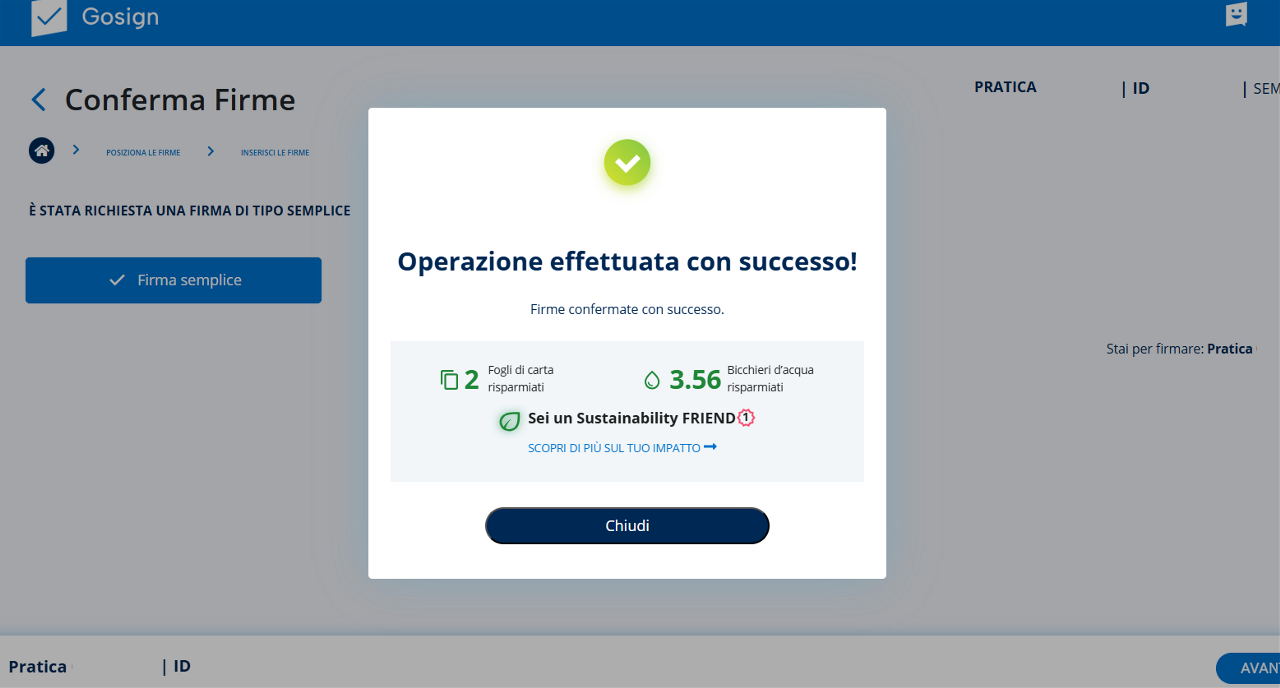
Task: Close the dialog with Chiudi button
Action: pyautogui.click(x=627, y=526)
